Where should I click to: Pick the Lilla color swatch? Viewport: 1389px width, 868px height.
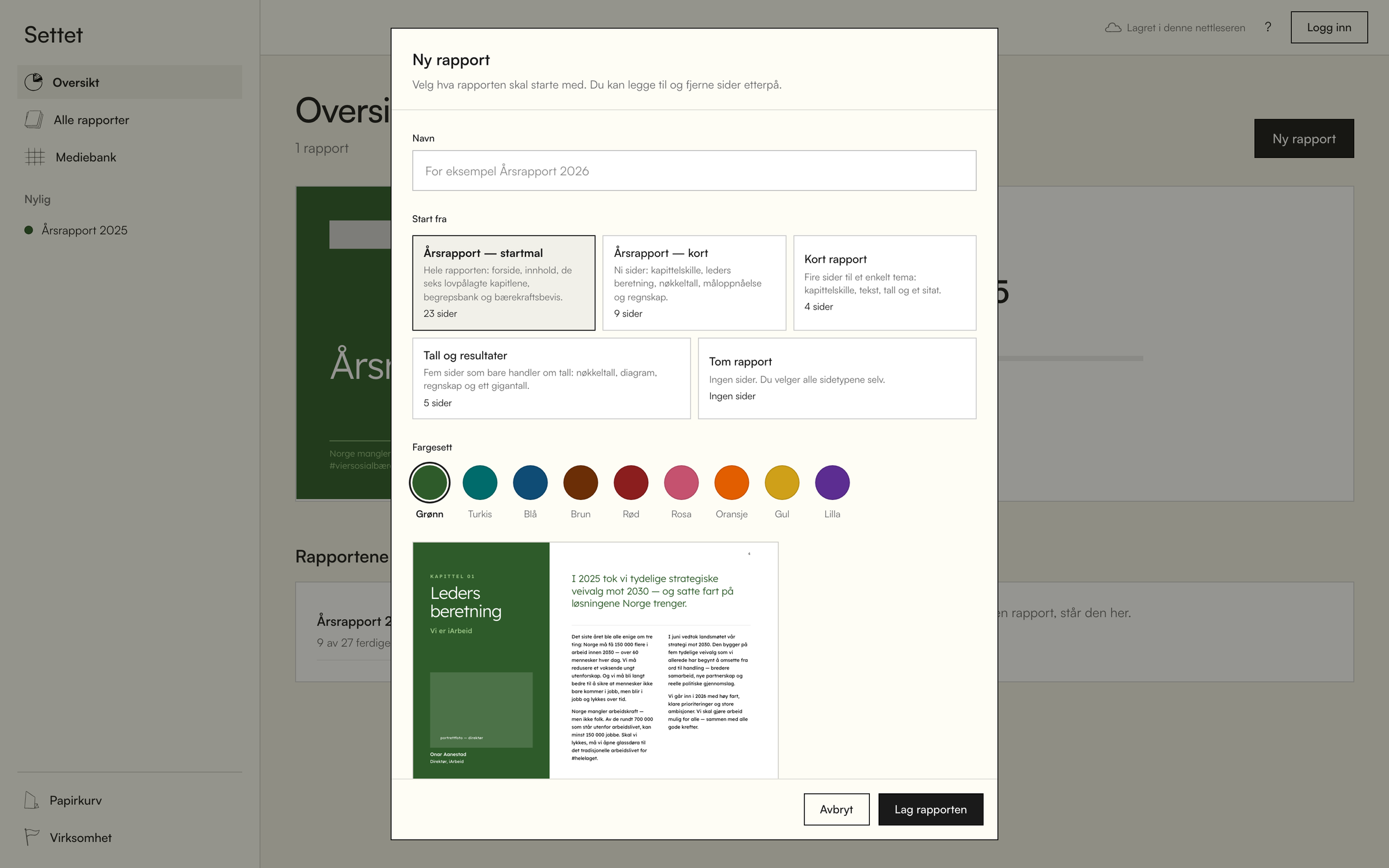832,483
